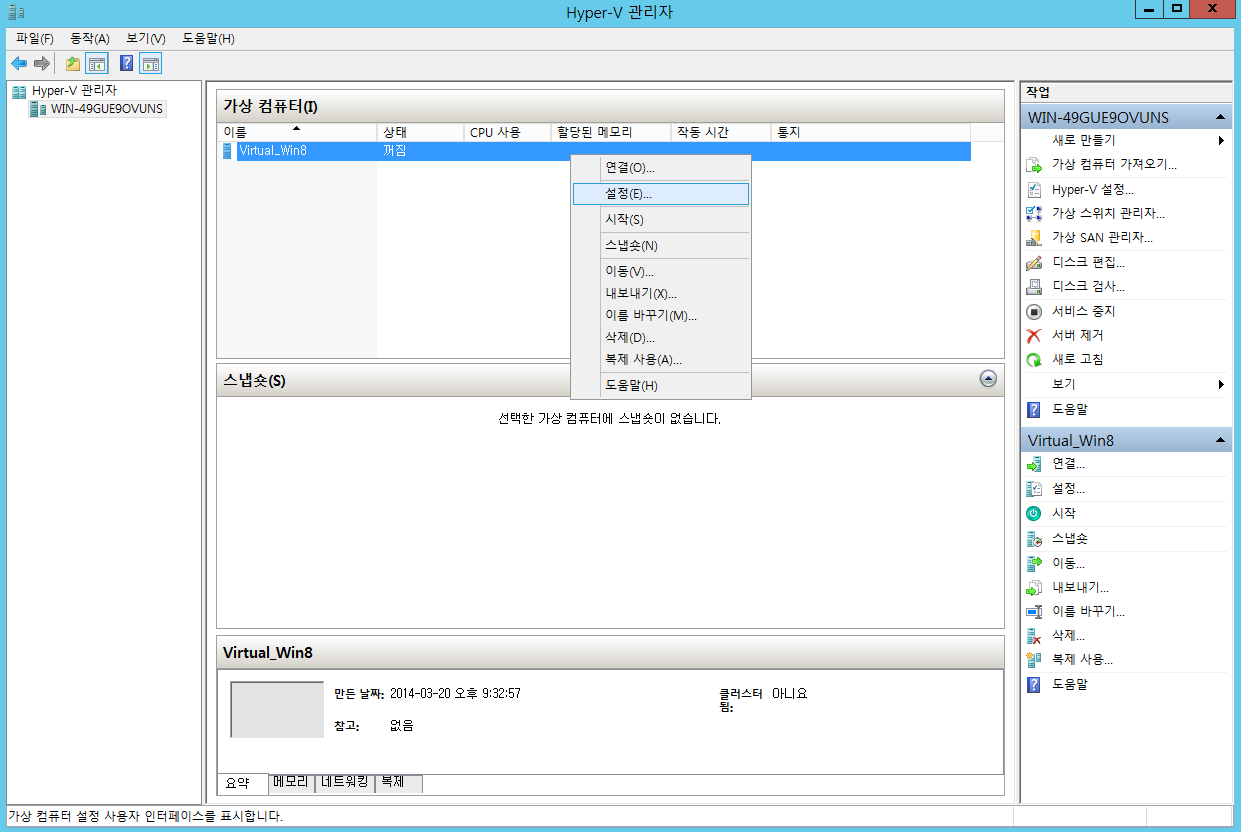Click 내보내기... under Virtual_Win8 actions

pos(1126,587)
